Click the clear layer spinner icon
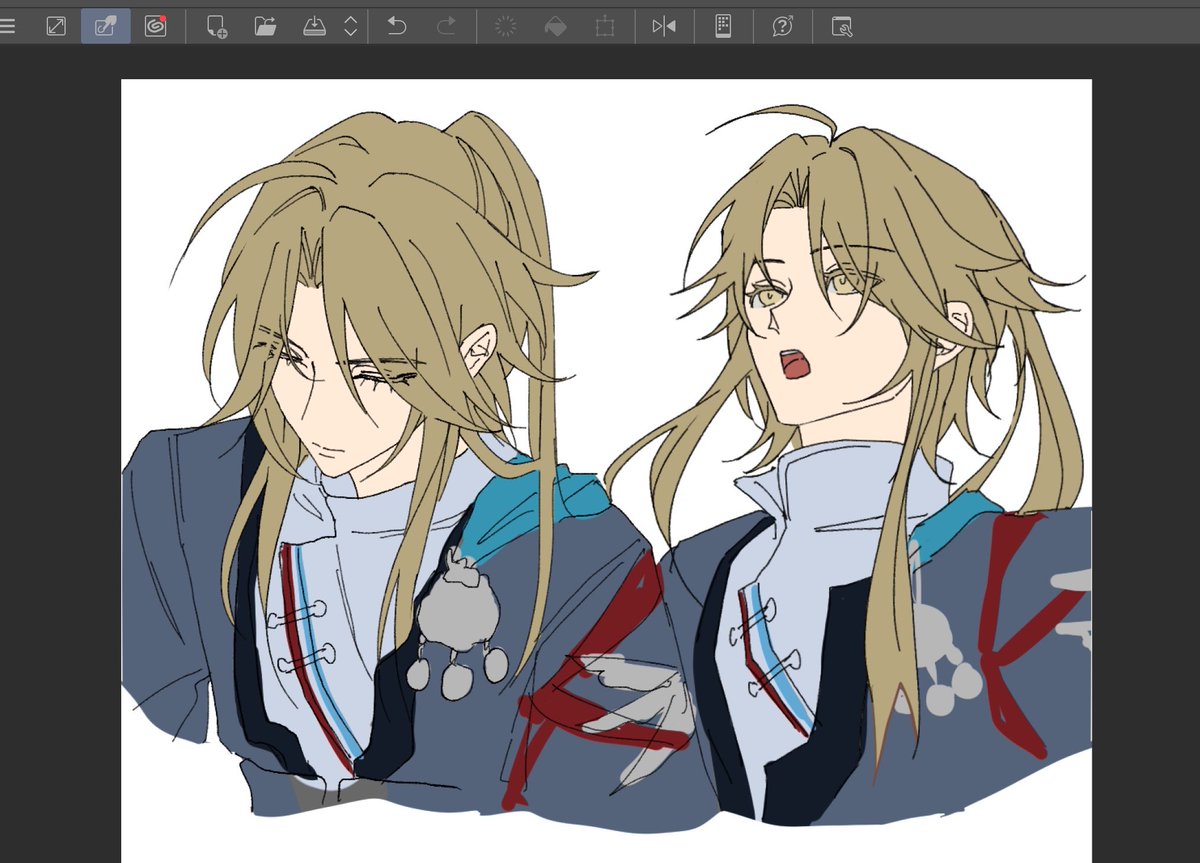Viewport: 1200px width, 863px height. pos(505,27)
